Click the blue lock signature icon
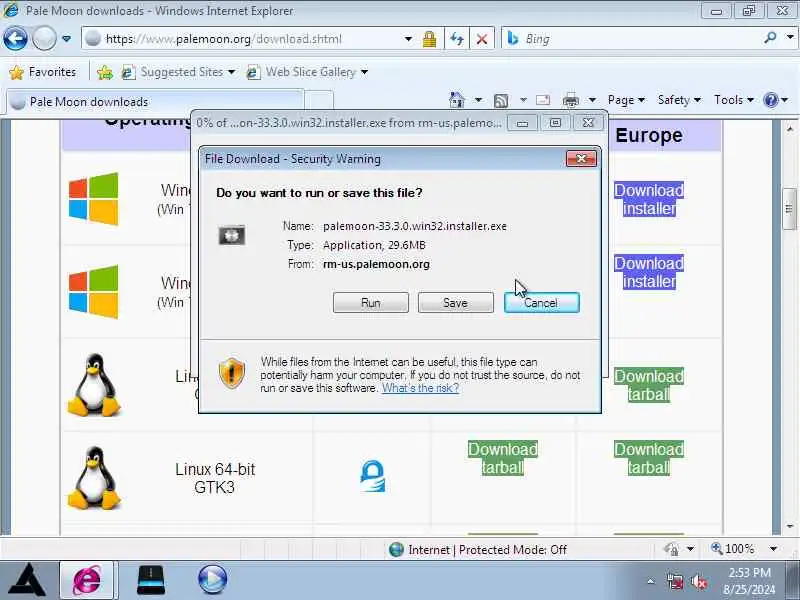Screen dimensions: 800x600 click(372, 476)
